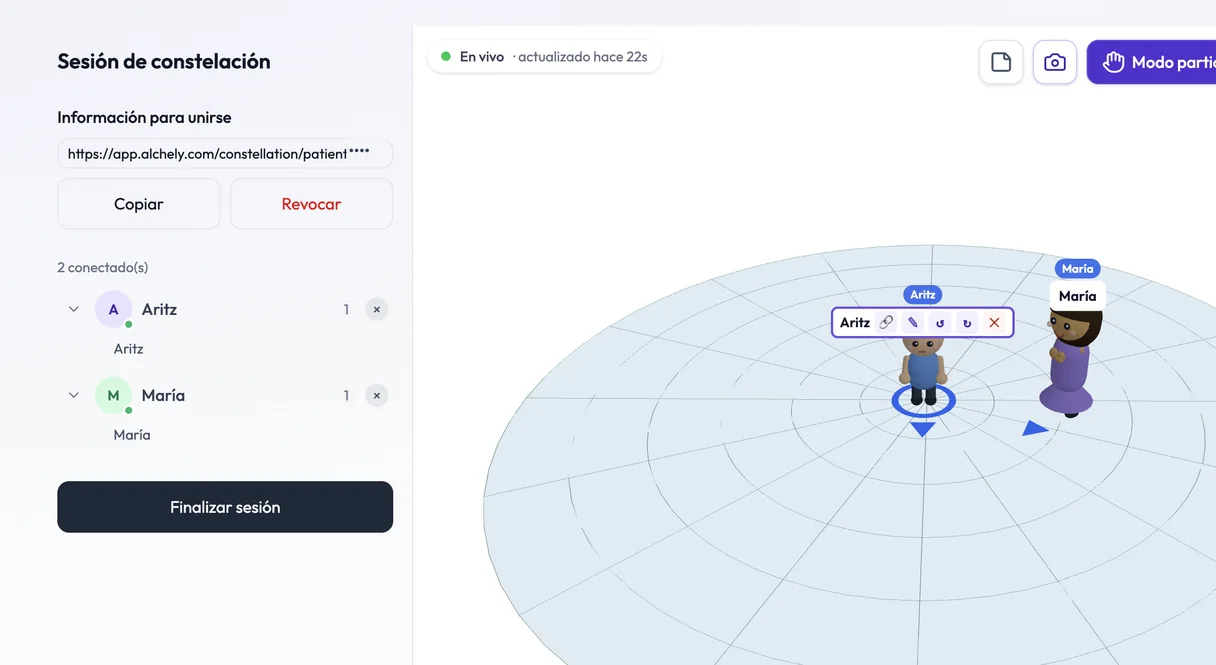Take a snapshot with the camera button
The image size is (1216, 665).
click(1055, 62)
